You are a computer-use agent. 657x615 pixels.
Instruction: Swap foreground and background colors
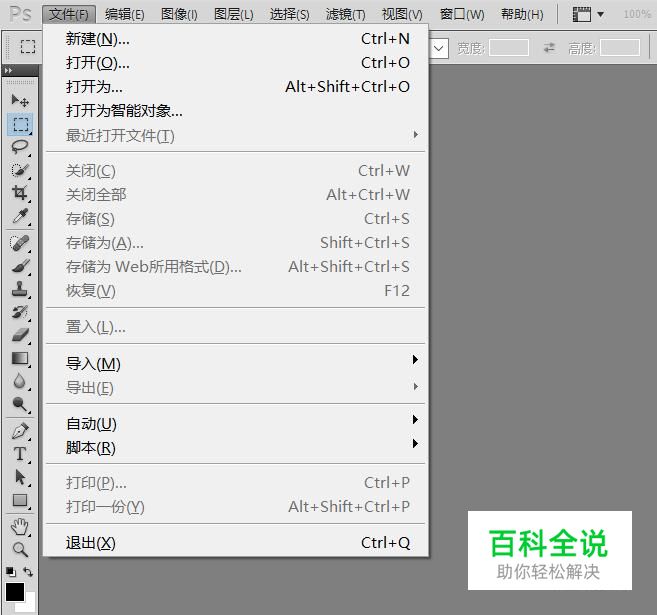tap(28, 572)
